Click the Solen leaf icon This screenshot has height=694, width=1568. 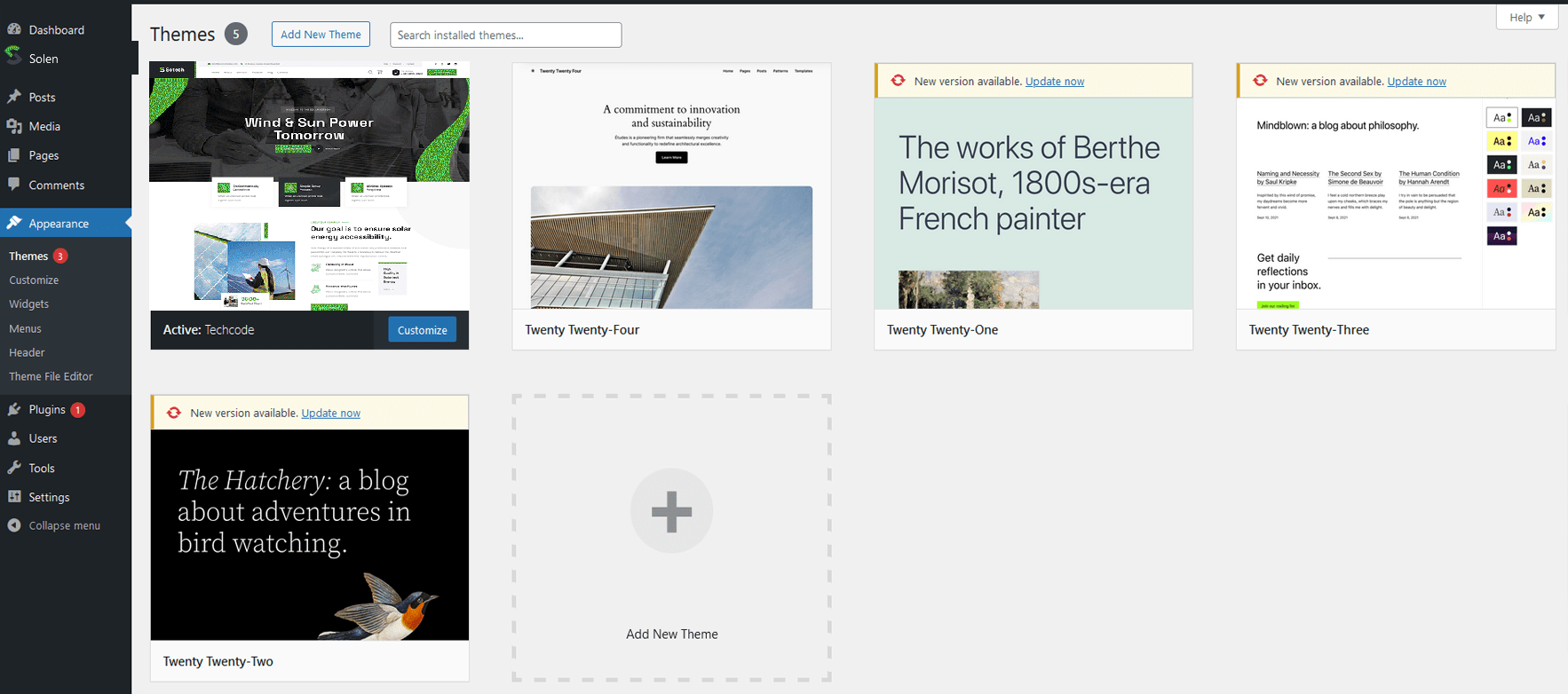pos(13,56)
